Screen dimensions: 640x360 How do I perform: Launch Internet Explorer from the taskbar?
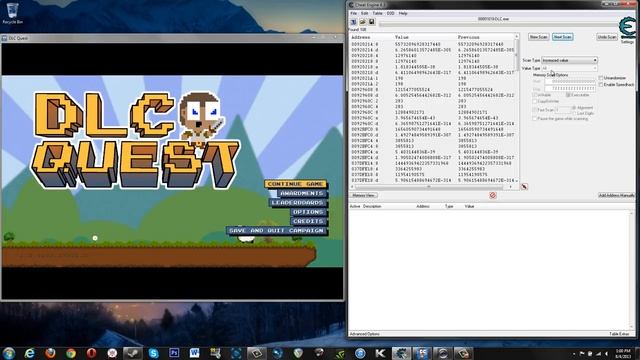tap(29, 353)
